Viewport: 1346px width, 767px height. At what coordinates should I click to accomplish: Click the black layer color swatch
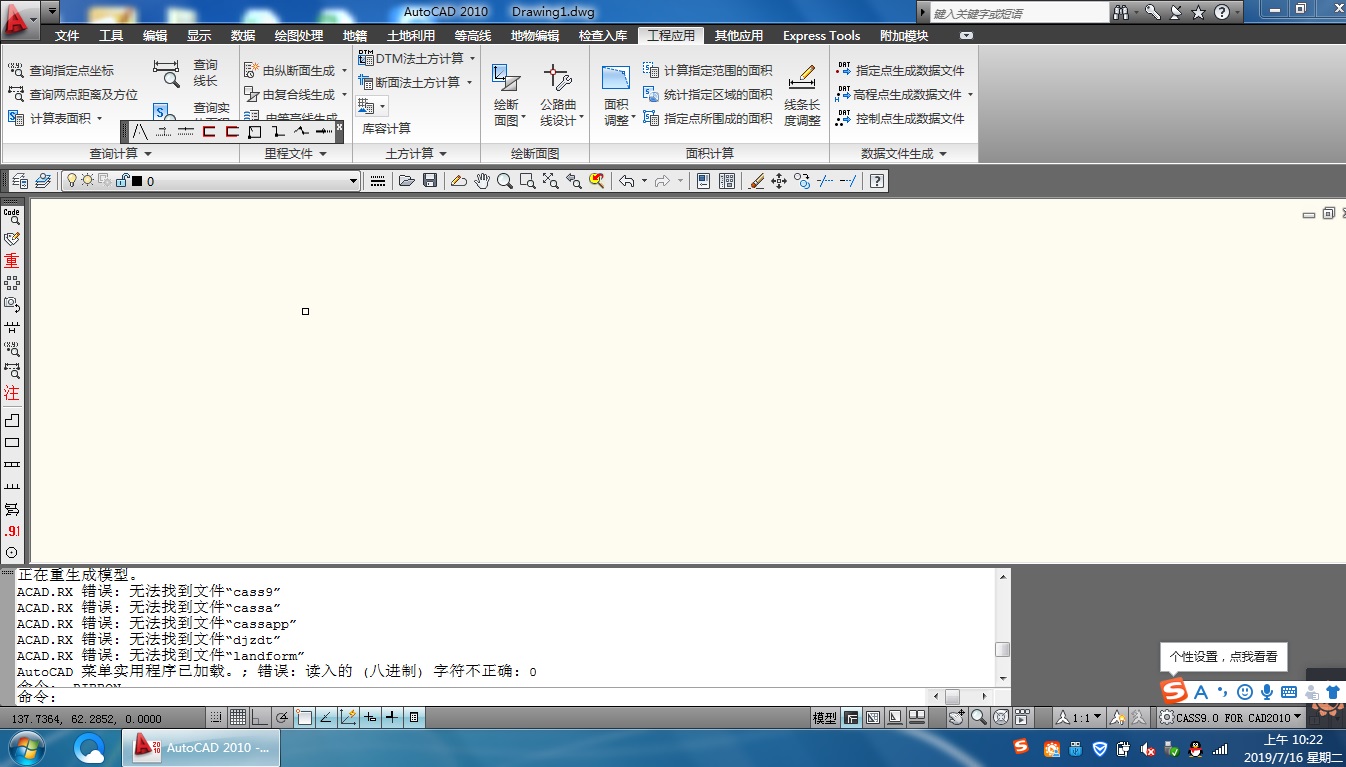[137, 182]
